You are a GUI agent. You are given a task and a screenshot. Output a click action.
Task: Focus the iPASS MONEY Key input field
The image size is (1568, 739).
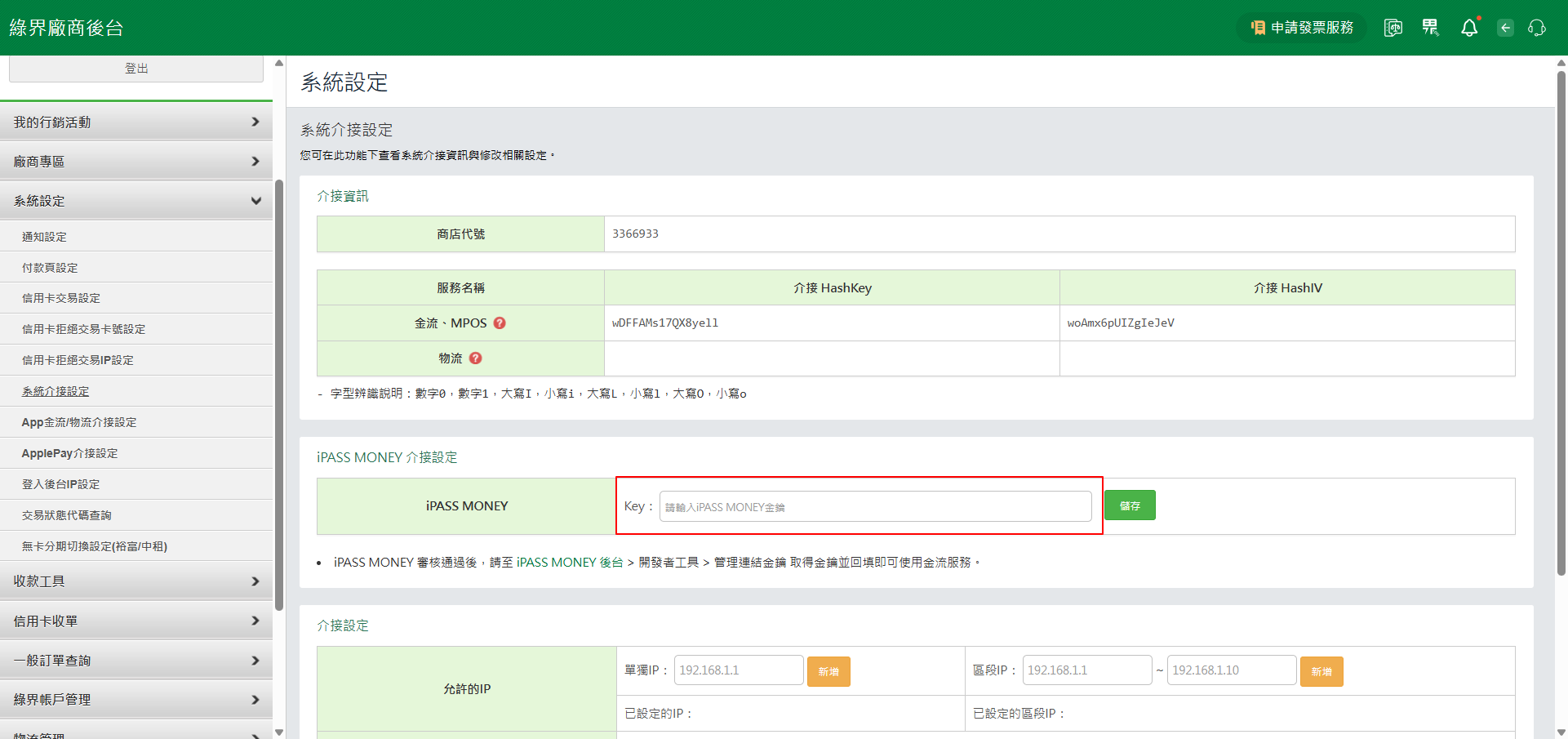tap(874, 506)
